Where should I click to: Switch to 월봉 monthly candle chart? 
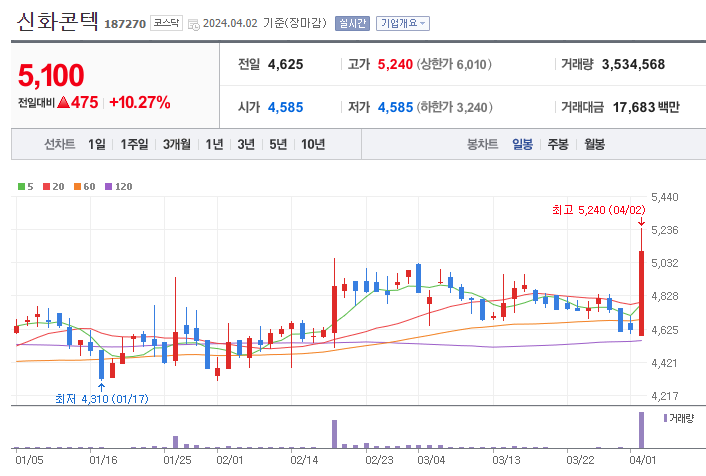coord(594,145)
